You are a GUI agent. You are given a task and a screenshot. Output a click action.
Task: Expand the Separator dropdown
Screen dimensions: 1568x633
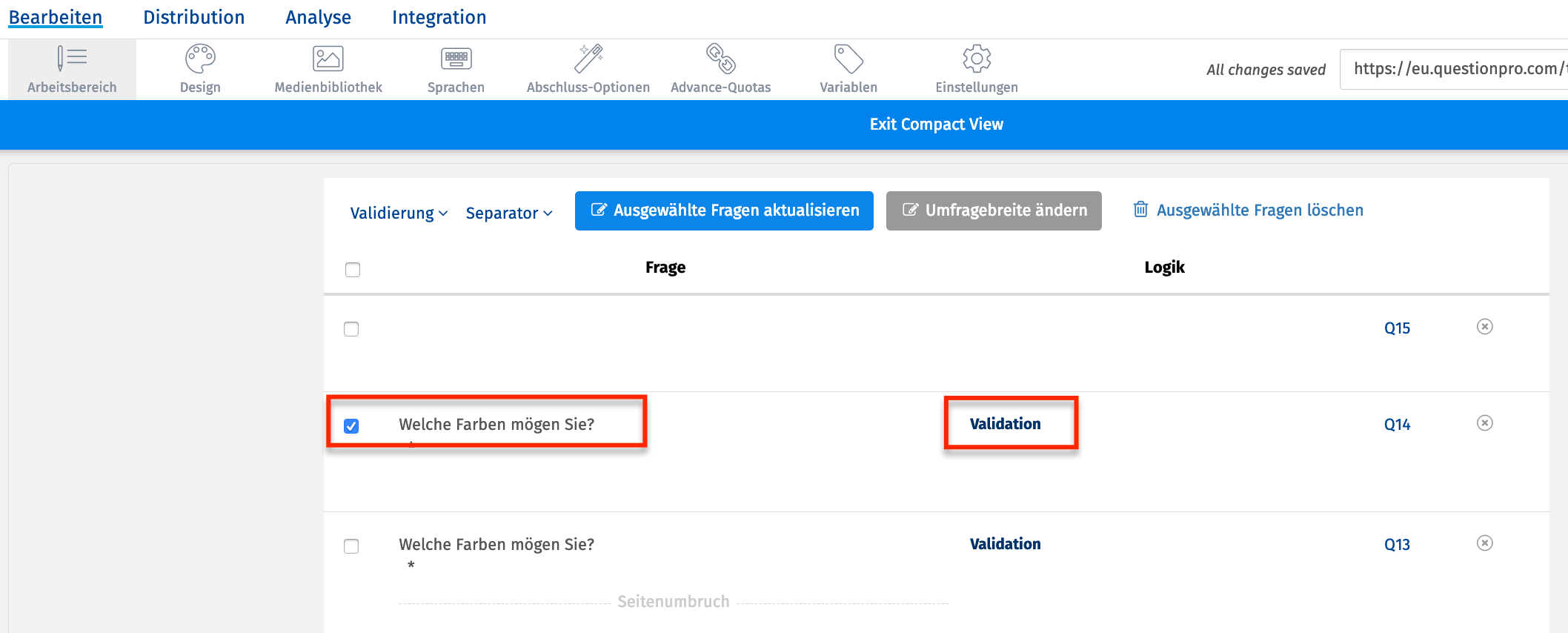509,213
